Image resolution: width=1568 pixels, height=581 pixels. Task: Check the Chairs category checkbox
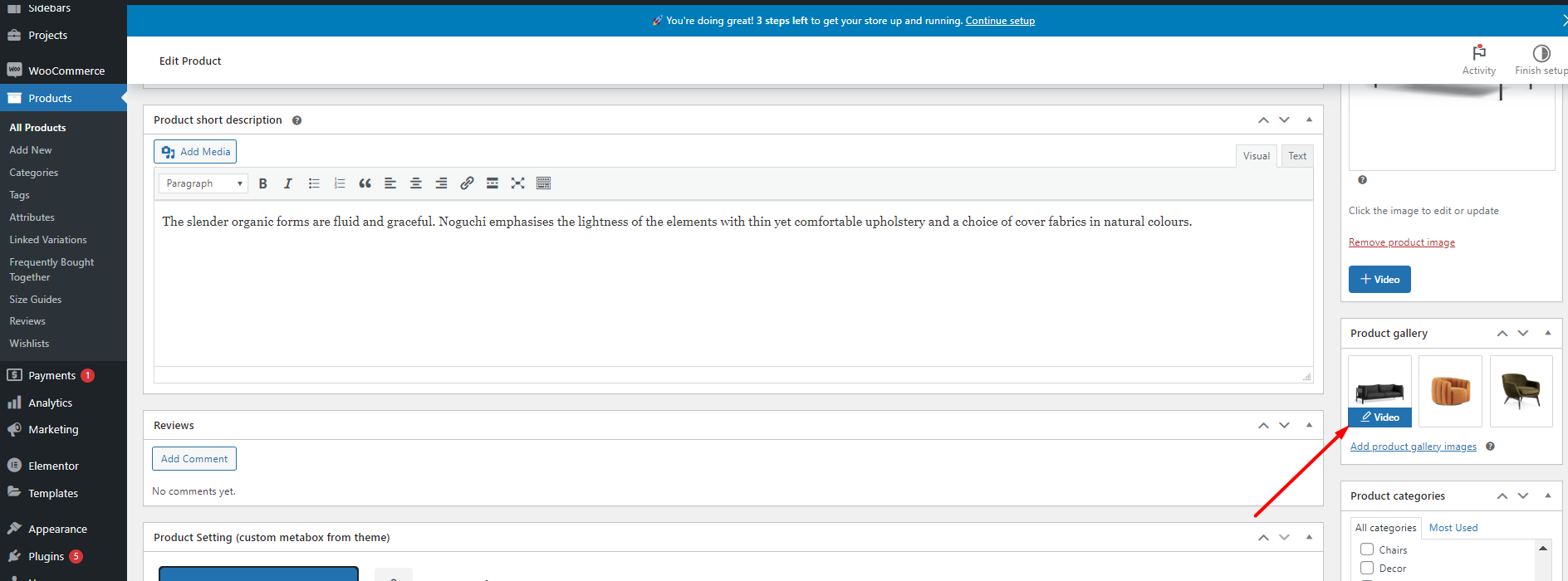click(x=1367, y=549)
